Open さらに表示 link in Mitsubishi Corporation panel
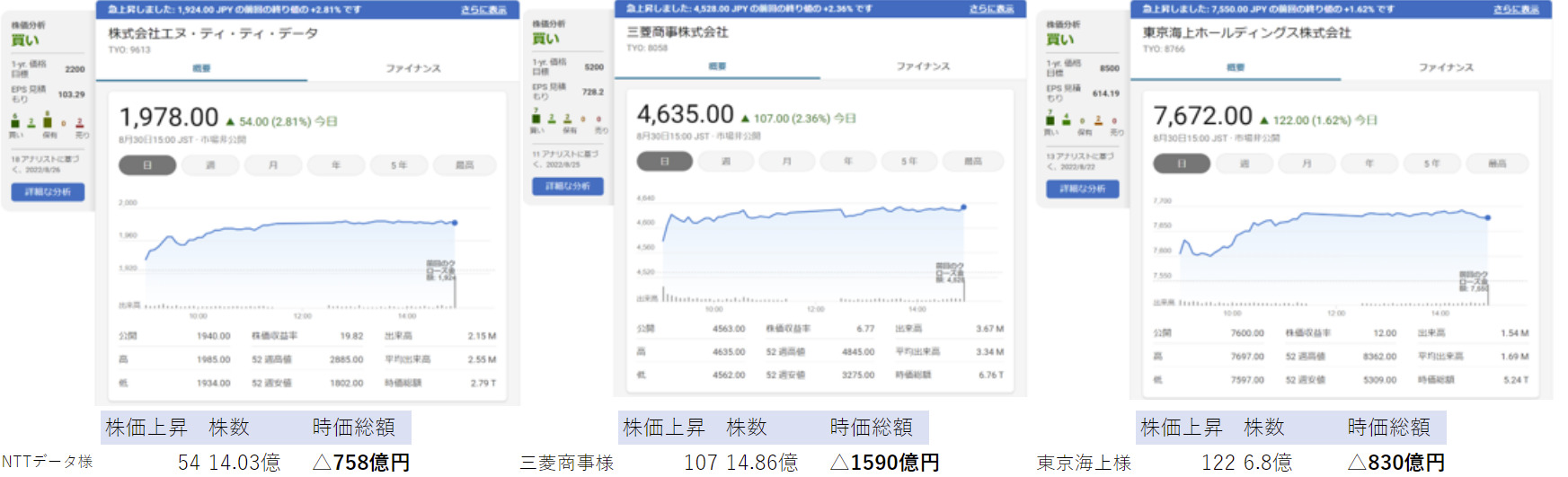1568x477 pixels. [991, 9]
